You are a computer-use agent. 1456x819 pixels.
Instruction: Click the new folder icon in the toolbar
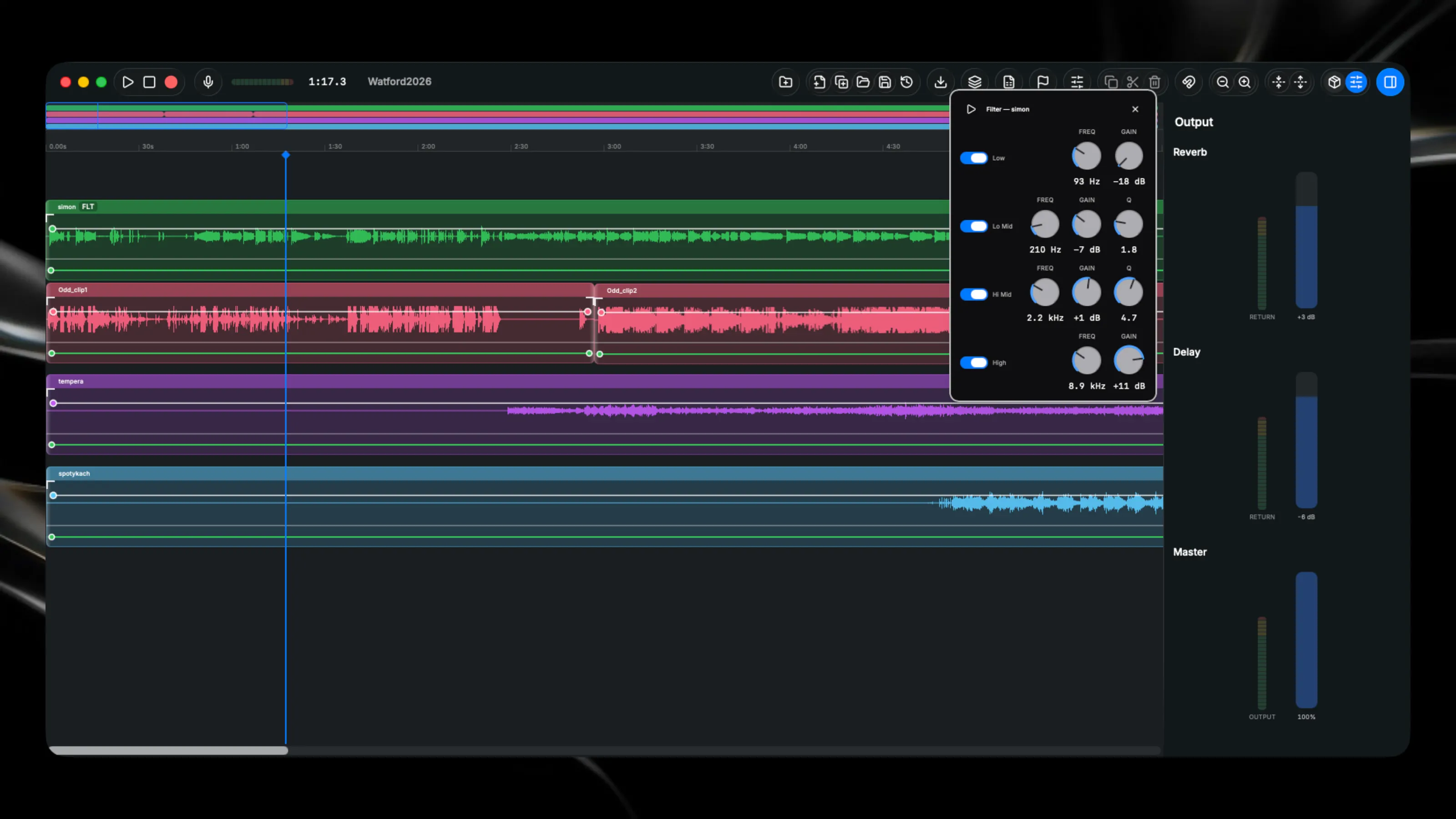tap(786, 82)
